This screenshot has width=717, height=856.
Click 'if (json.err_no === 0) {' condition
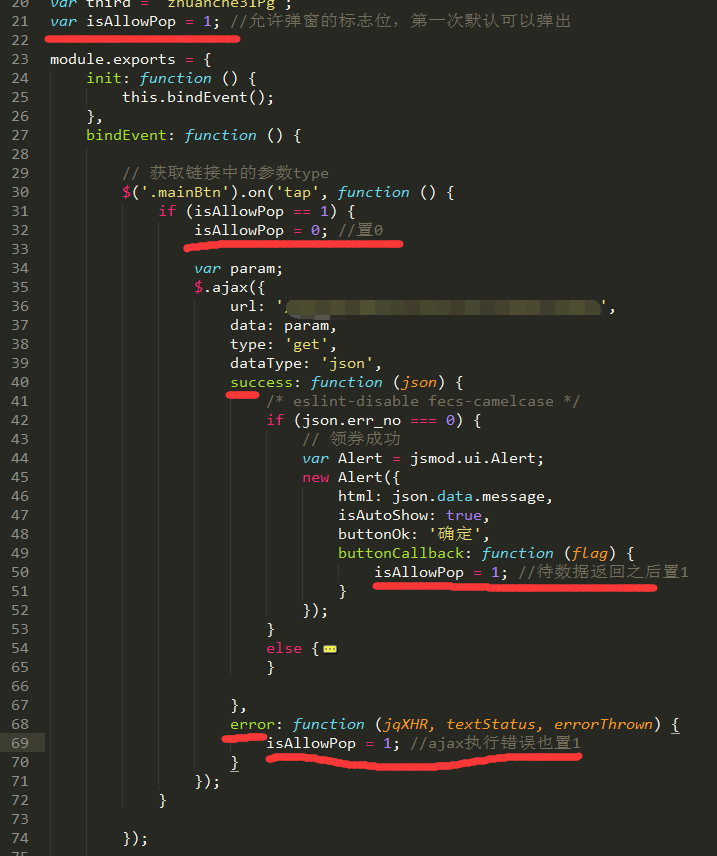click(x=374, y=420)
